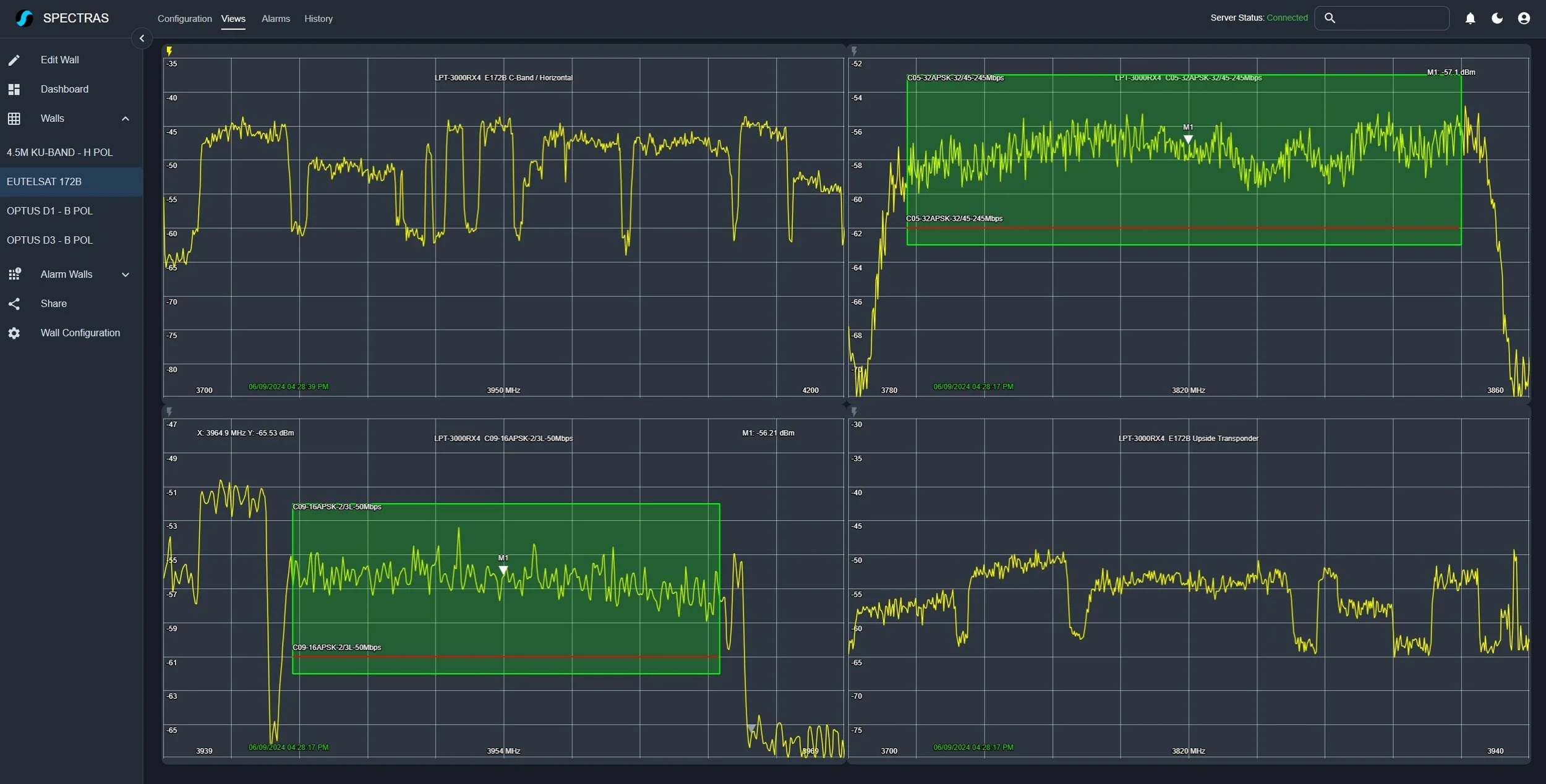1546x784 pixels.
Task: Select the Views tab
Action: pyautogui.click(x=233, y=19)
